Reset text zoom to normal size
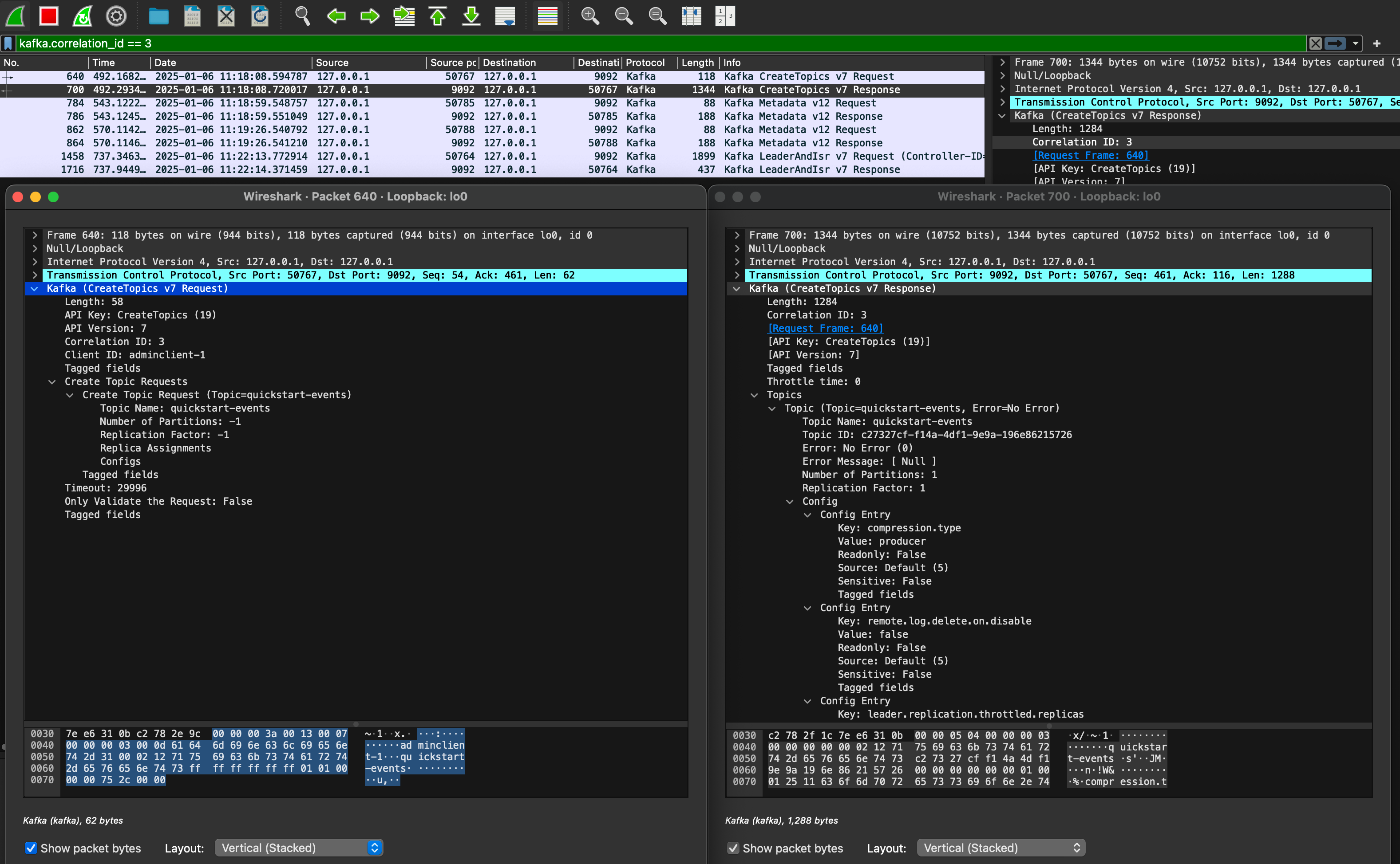This screenshot has width=1400, height=864. pos(657,15)
